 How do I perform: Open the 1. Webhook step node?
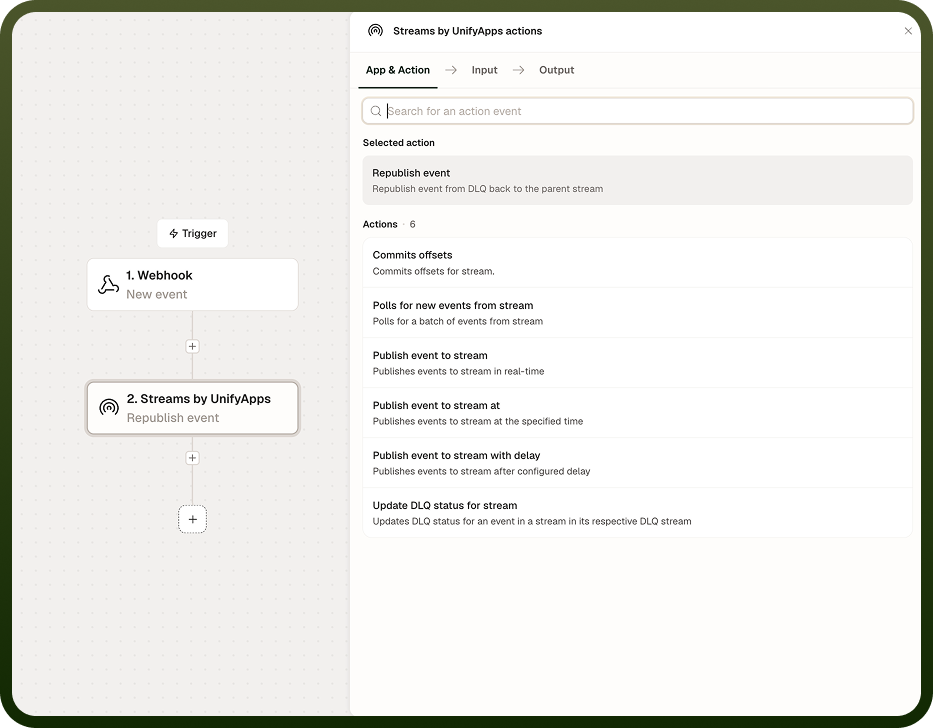point(192,285)
